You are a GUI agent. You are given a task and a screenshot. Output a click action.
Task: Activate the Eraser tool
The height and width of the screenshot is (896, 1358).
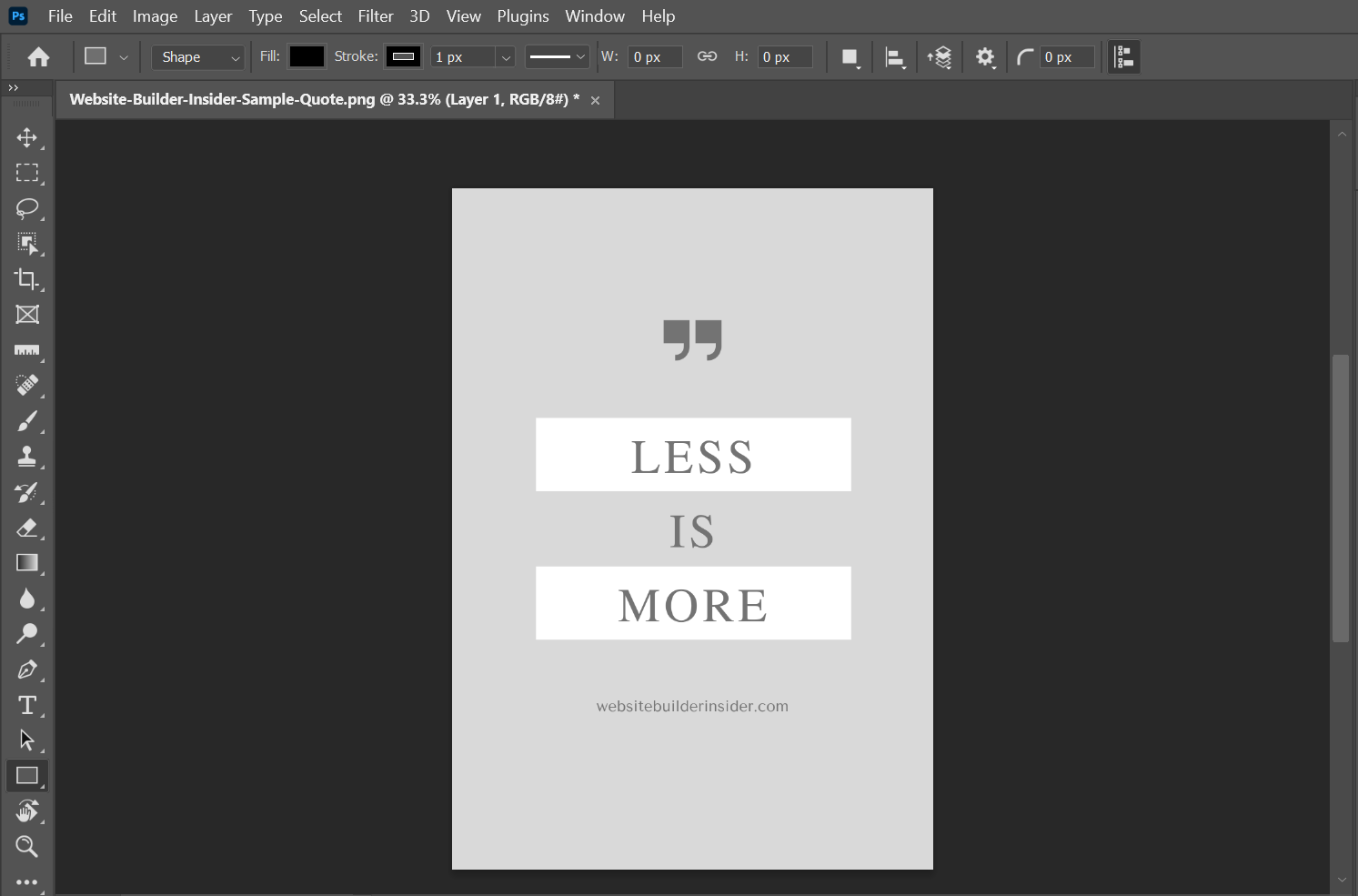click(26, 528)
